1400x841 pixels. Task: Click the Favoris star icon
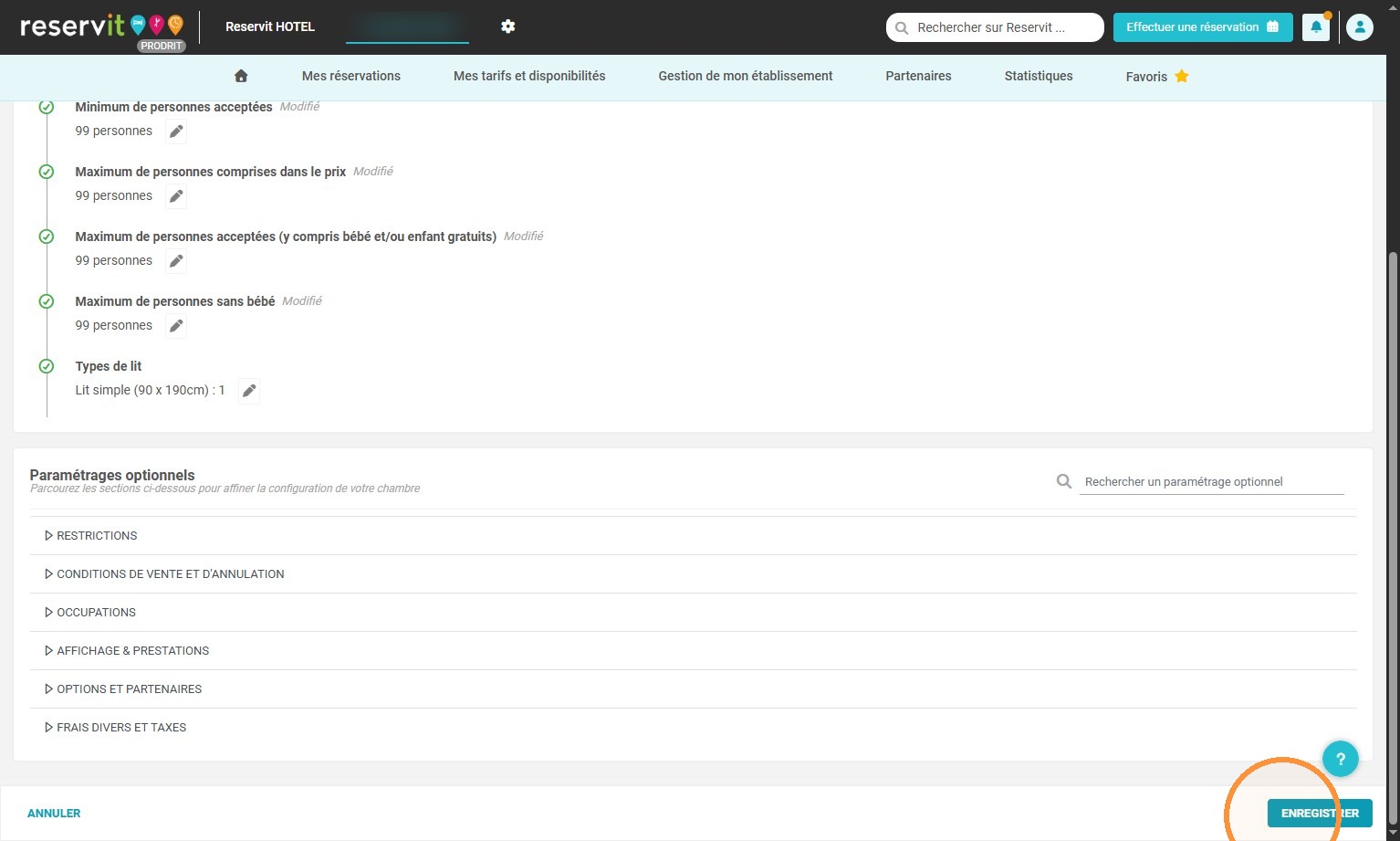[1182, 76]
